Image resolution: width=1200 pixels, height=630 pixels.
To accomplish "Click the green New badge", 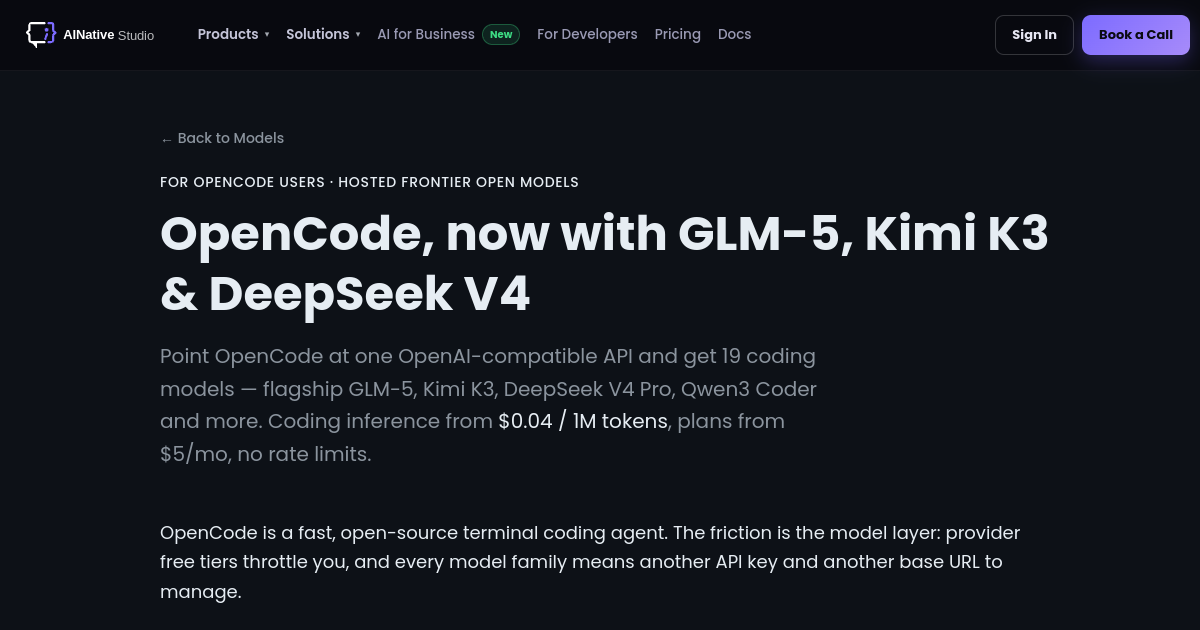I will [501, 34].
